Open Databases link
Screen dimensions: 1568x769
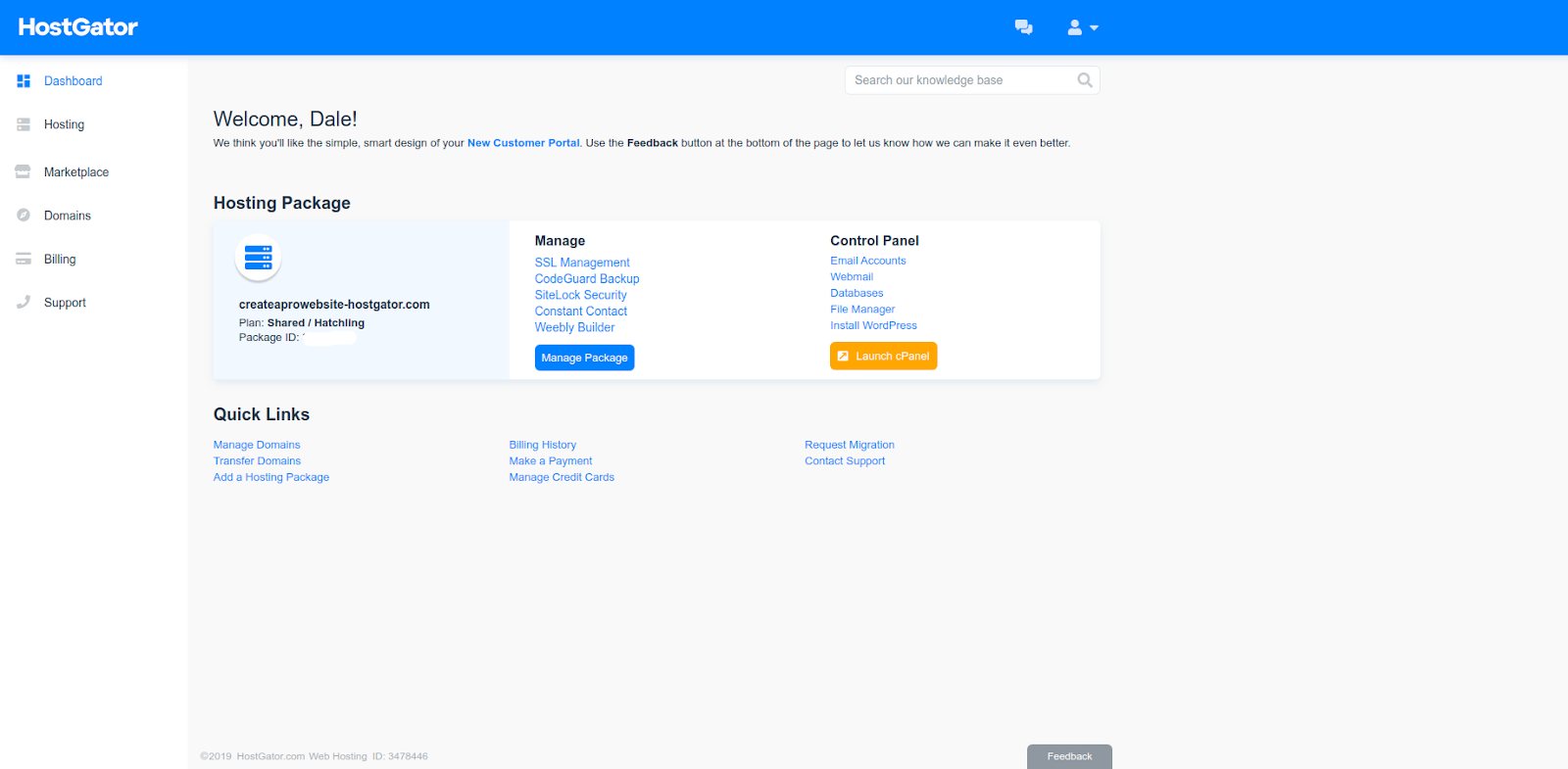857,293
